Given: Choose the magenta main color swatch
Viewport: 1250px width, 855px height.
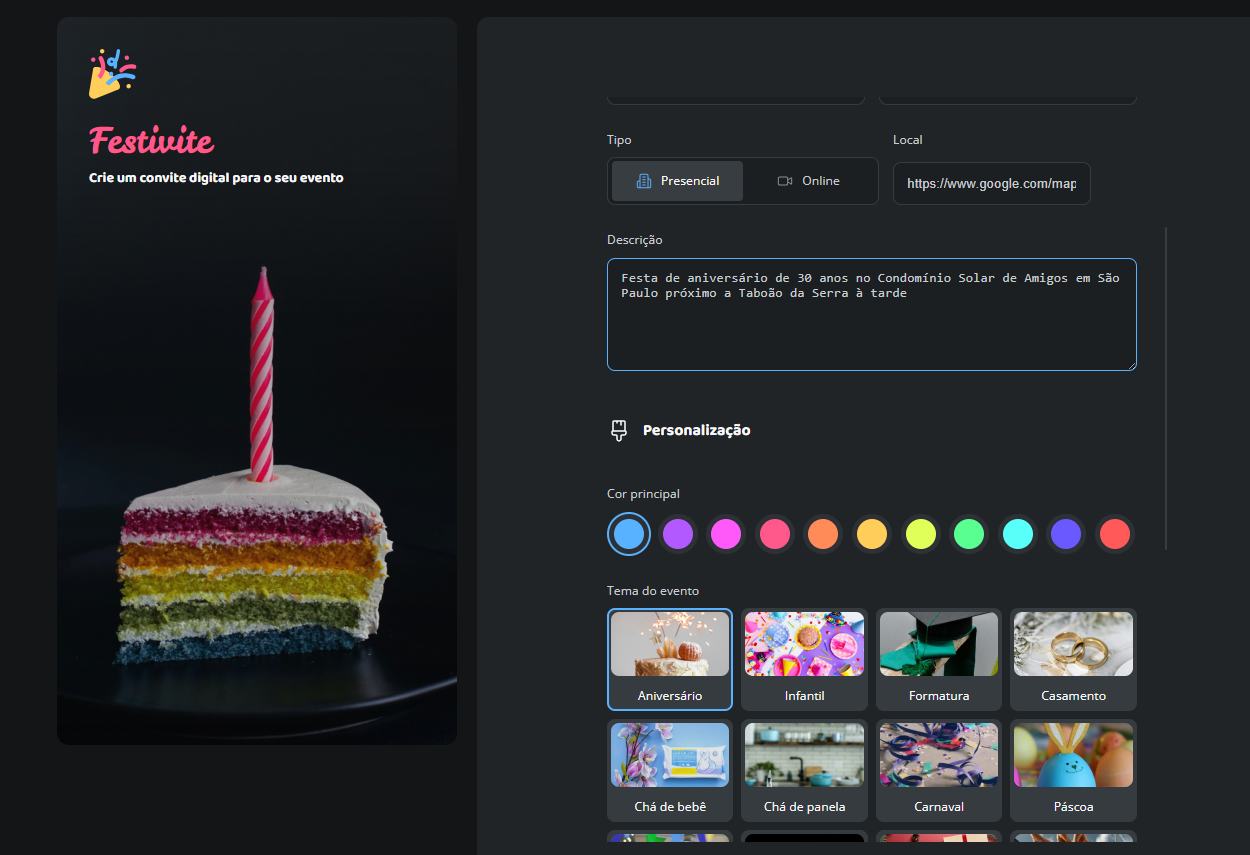Looking at the screenshot, I should point(726,533).
